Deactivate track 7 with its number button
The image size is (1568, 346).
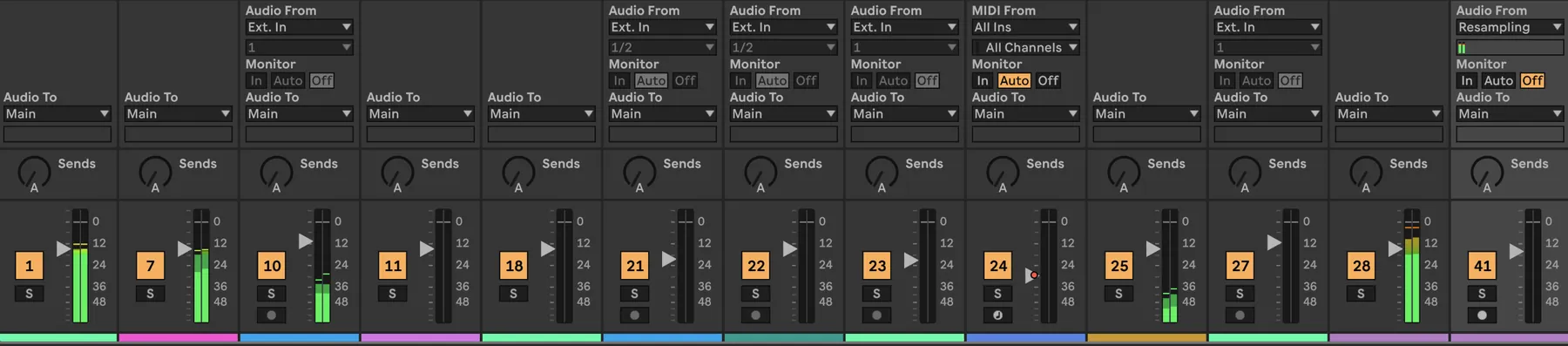click(150, 266)
